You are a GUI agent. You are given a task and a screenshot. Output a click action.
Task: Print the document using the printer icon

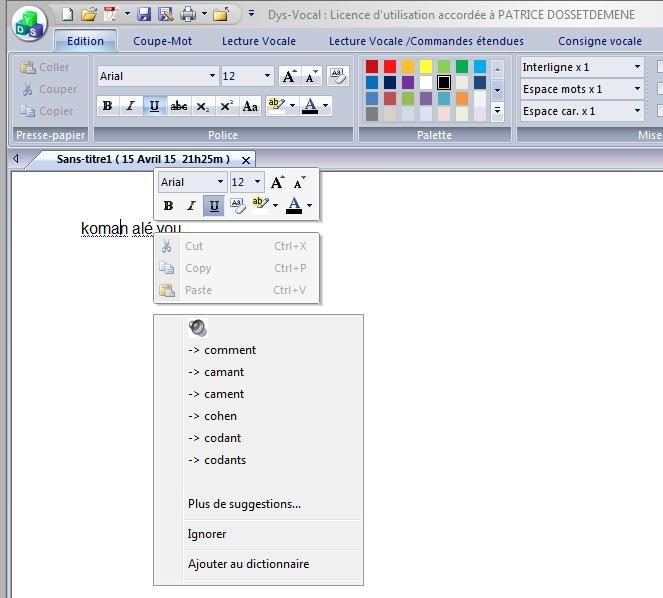(188, 14)
